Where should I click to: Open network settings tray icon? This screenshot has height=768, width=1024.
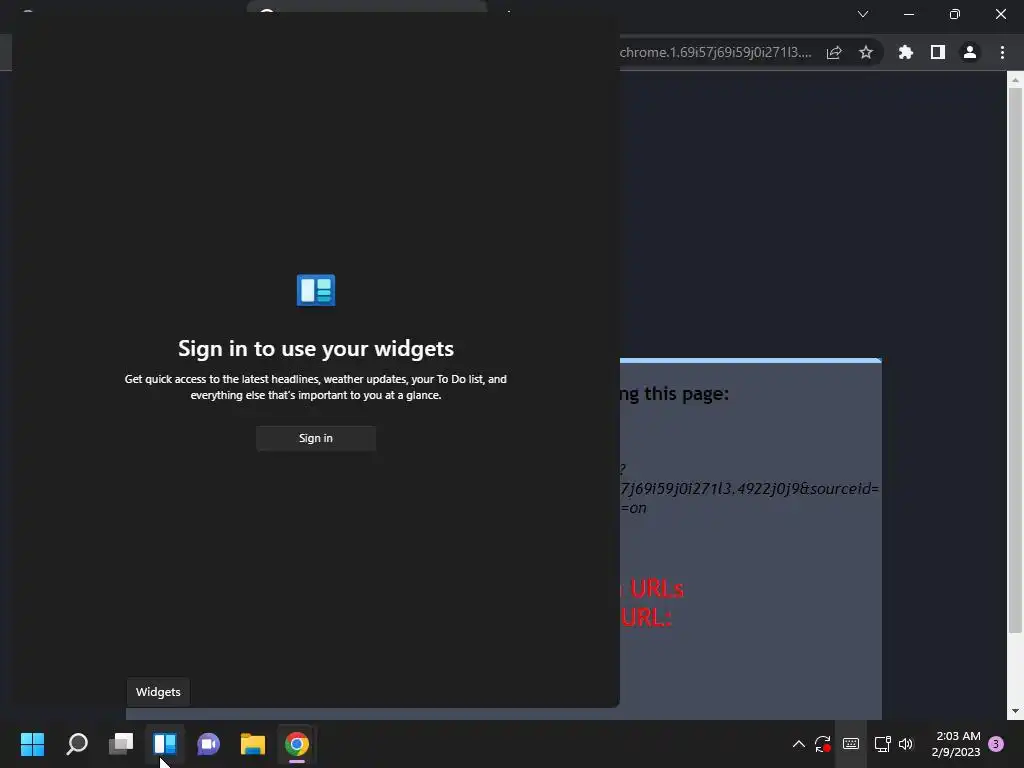[x=882, y=744]
